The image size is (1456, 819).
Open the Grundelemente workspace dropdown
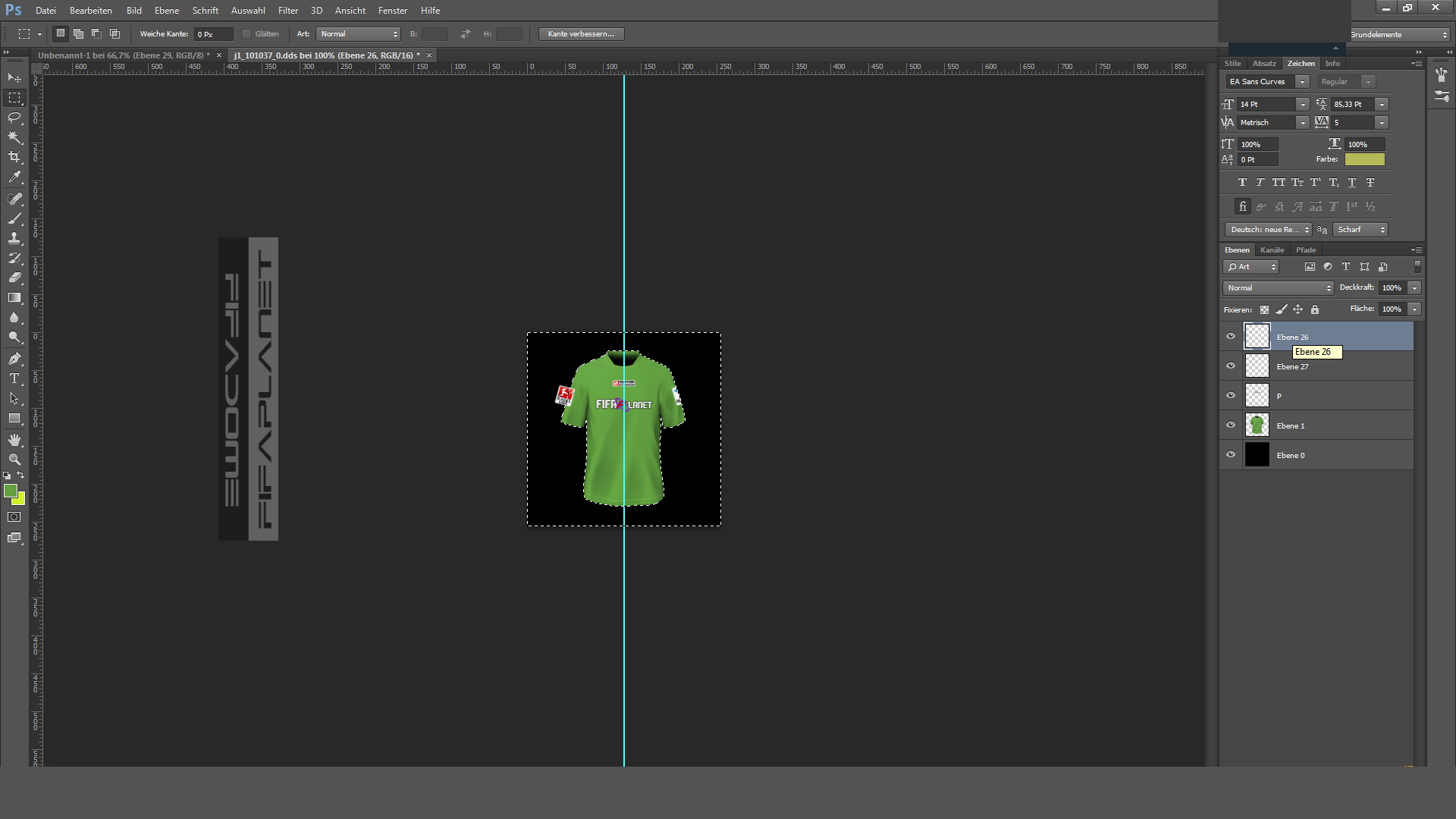click(x=1399, y=35)
